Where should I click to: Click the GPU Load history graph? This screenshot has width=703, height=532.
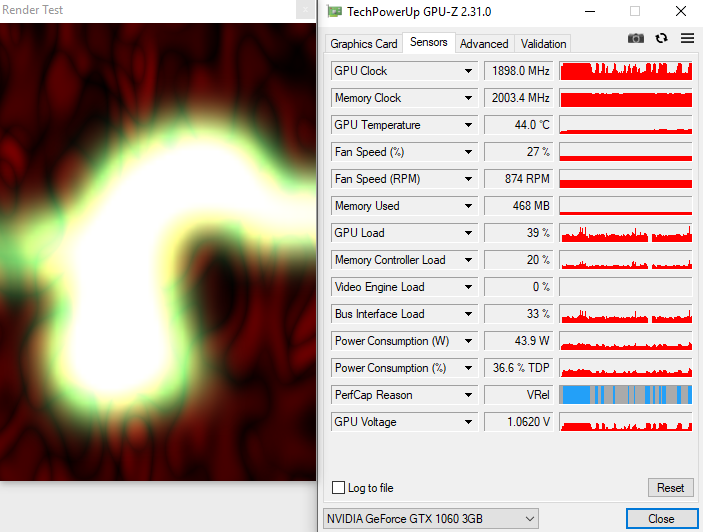tap(625, 233)
